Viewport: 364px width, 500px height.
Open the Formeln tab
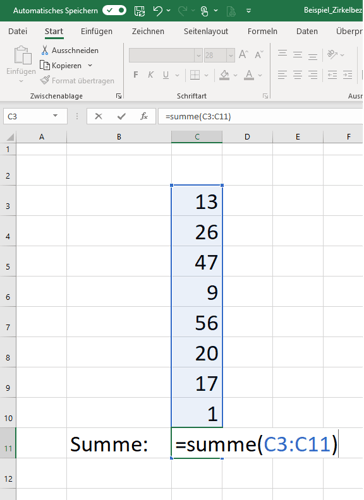[262, 31]
